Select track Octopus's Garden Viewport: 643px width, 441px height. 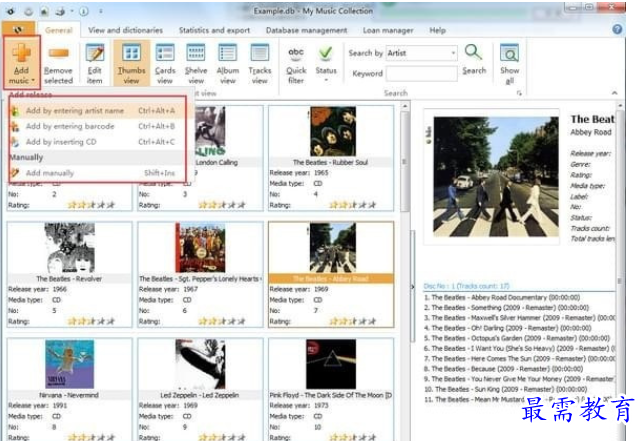[x=517, y=338]
